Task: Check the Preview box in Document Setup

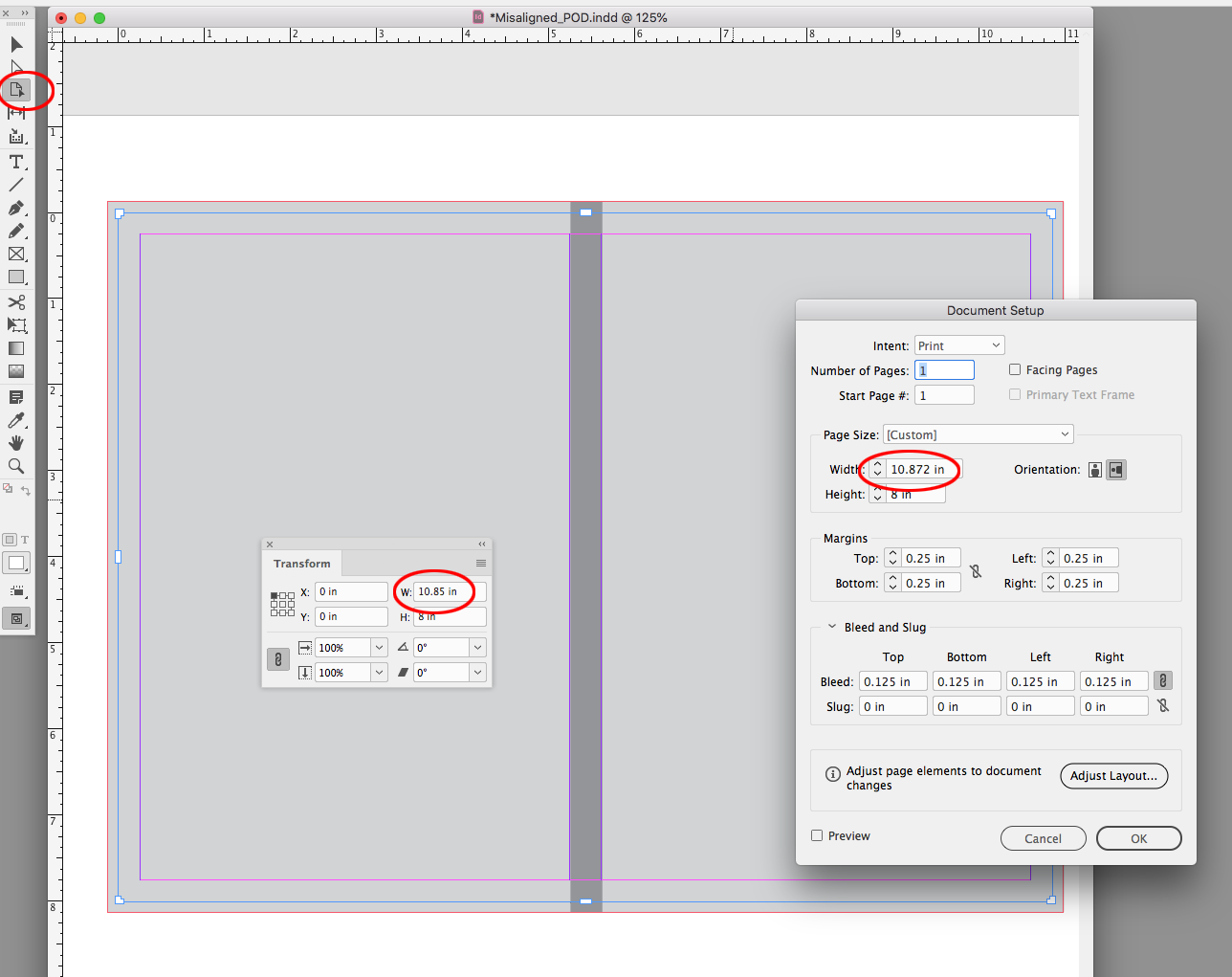Action: [816, 834]
